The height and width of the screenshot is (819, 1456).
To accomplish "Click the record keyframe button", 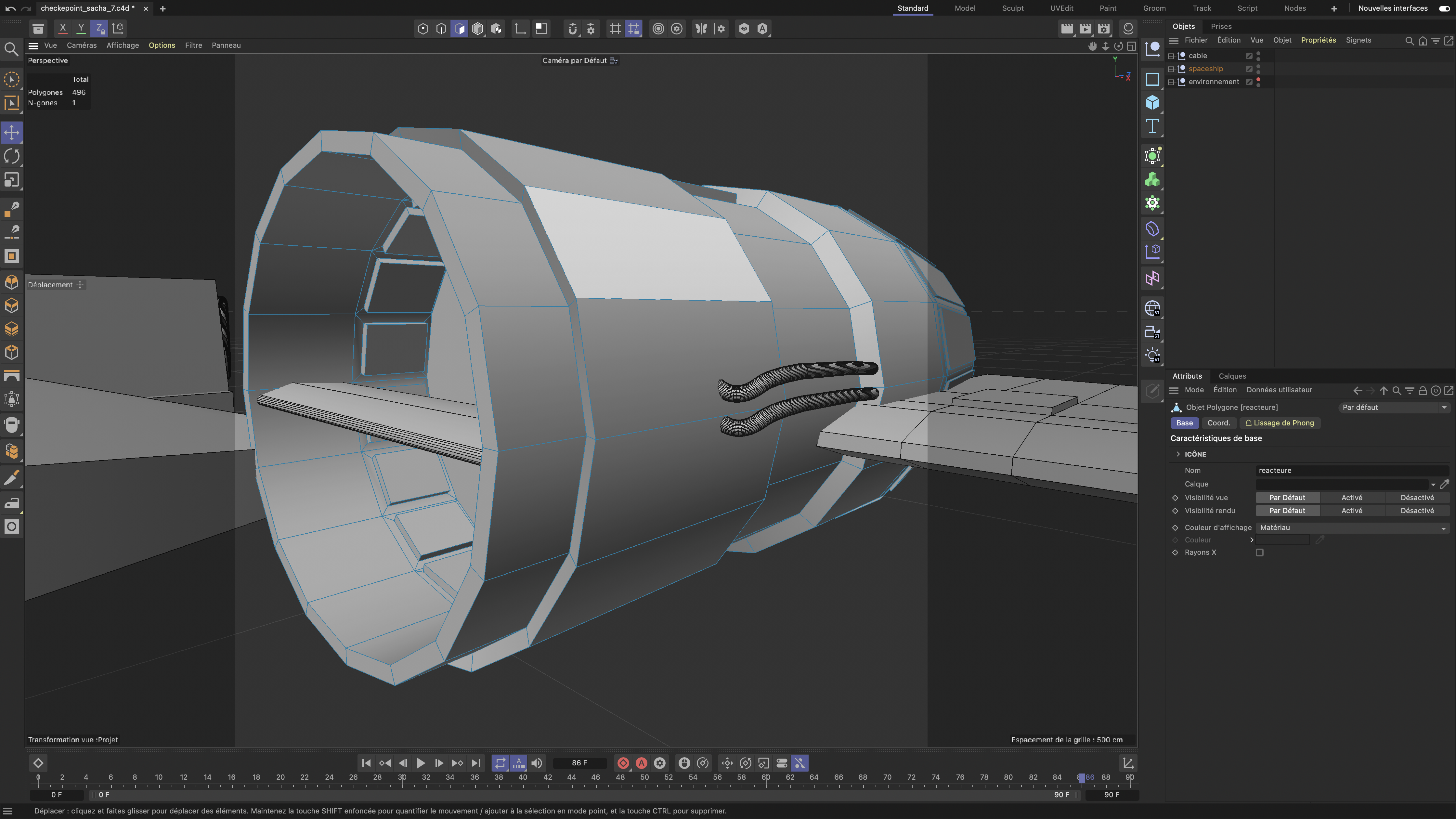I will click(x=623, y=763).
